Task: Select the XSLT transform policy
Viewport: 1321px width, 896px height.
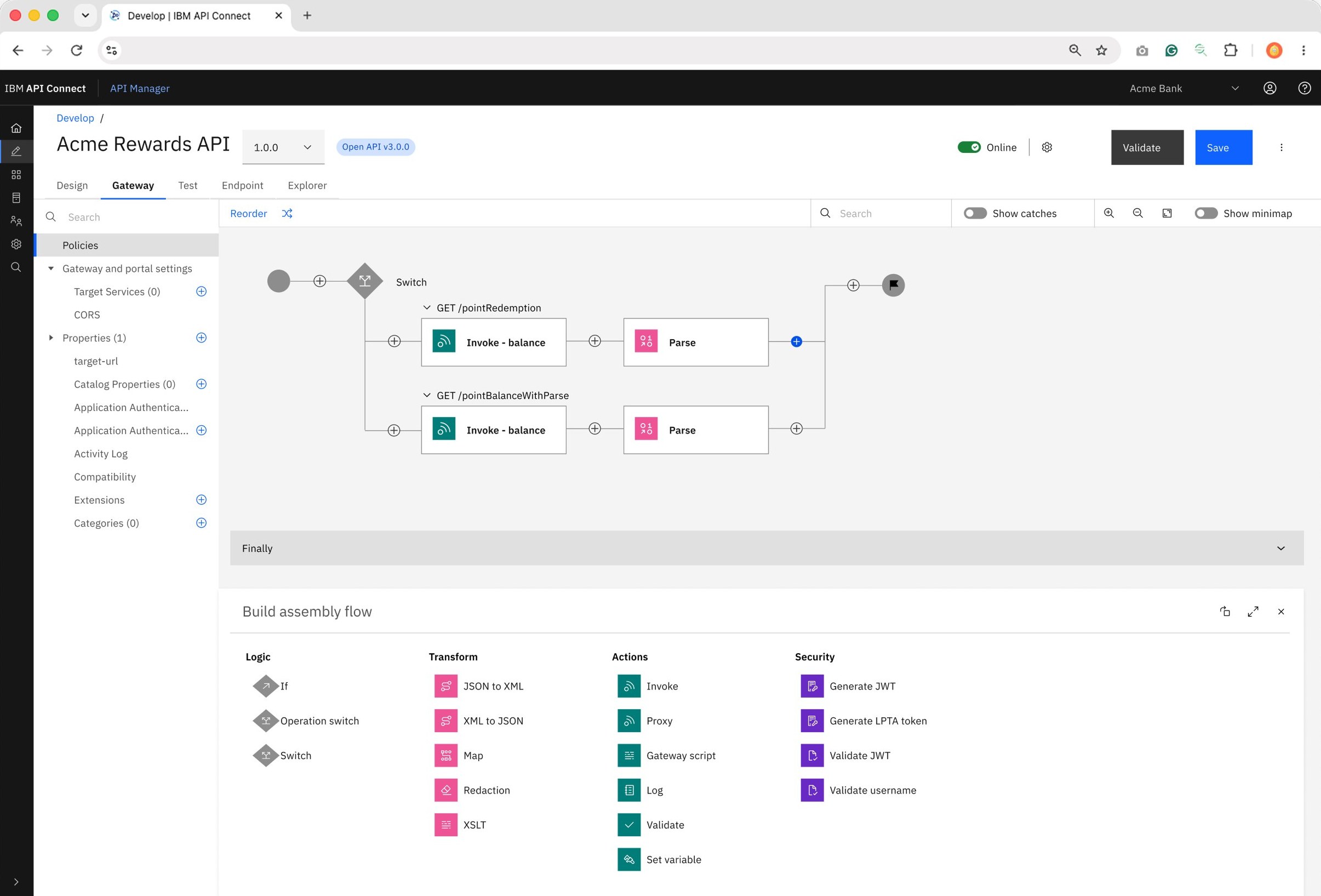Action: point(460,825)
